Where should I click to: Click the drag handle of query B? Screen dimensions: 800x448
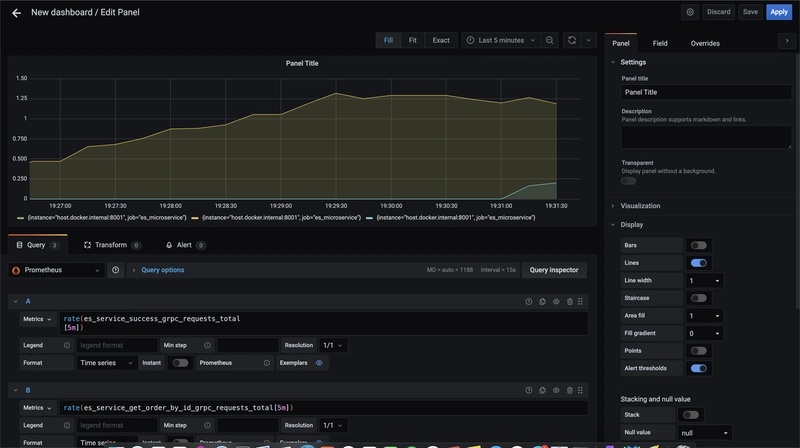coord(580,390)
